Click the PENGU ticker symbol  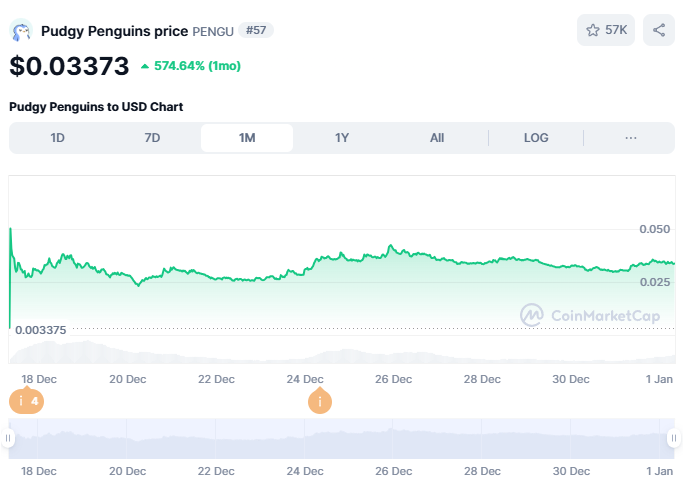(213, 31)
